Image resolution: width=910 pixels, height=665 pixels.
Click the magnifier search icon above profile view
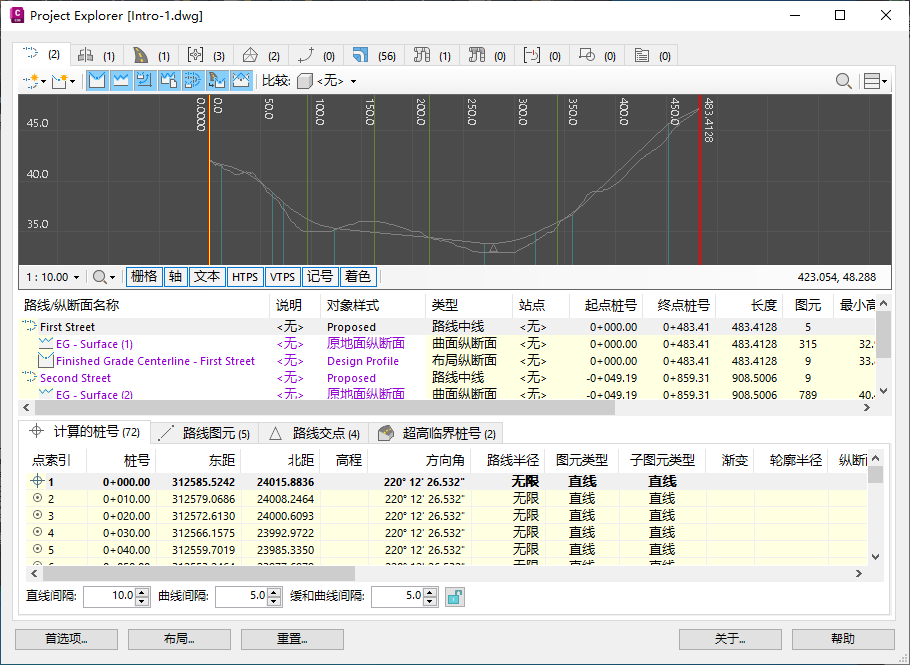coord(845,81)
